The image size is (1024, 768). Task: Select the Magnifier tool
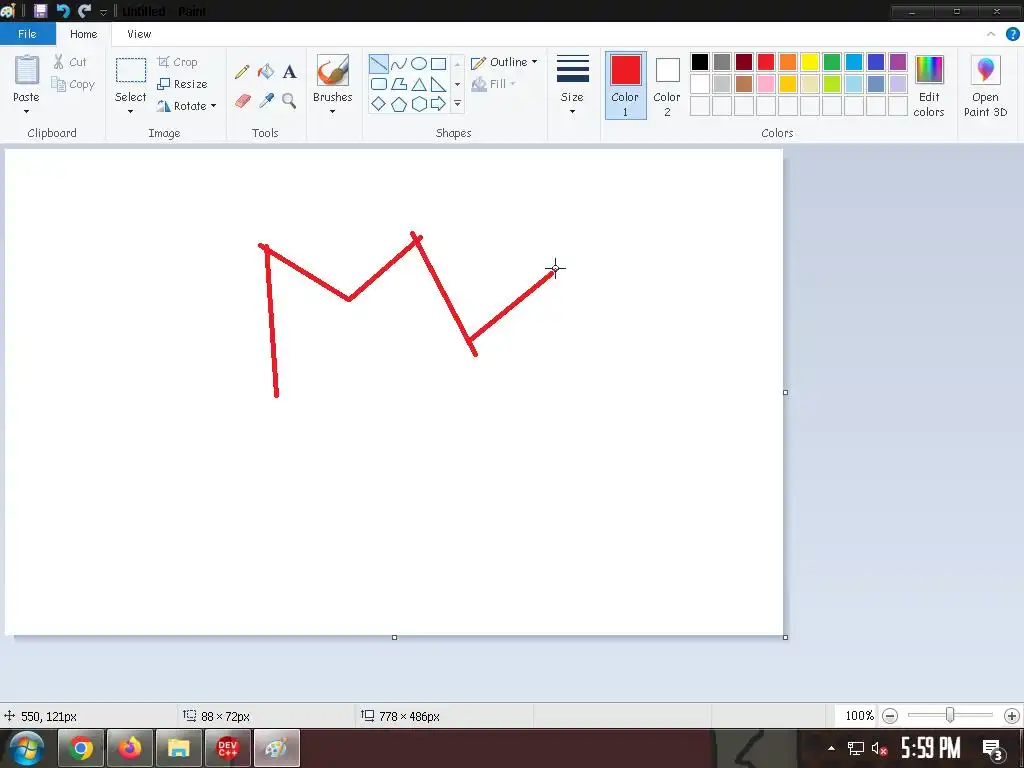(289, 101)
